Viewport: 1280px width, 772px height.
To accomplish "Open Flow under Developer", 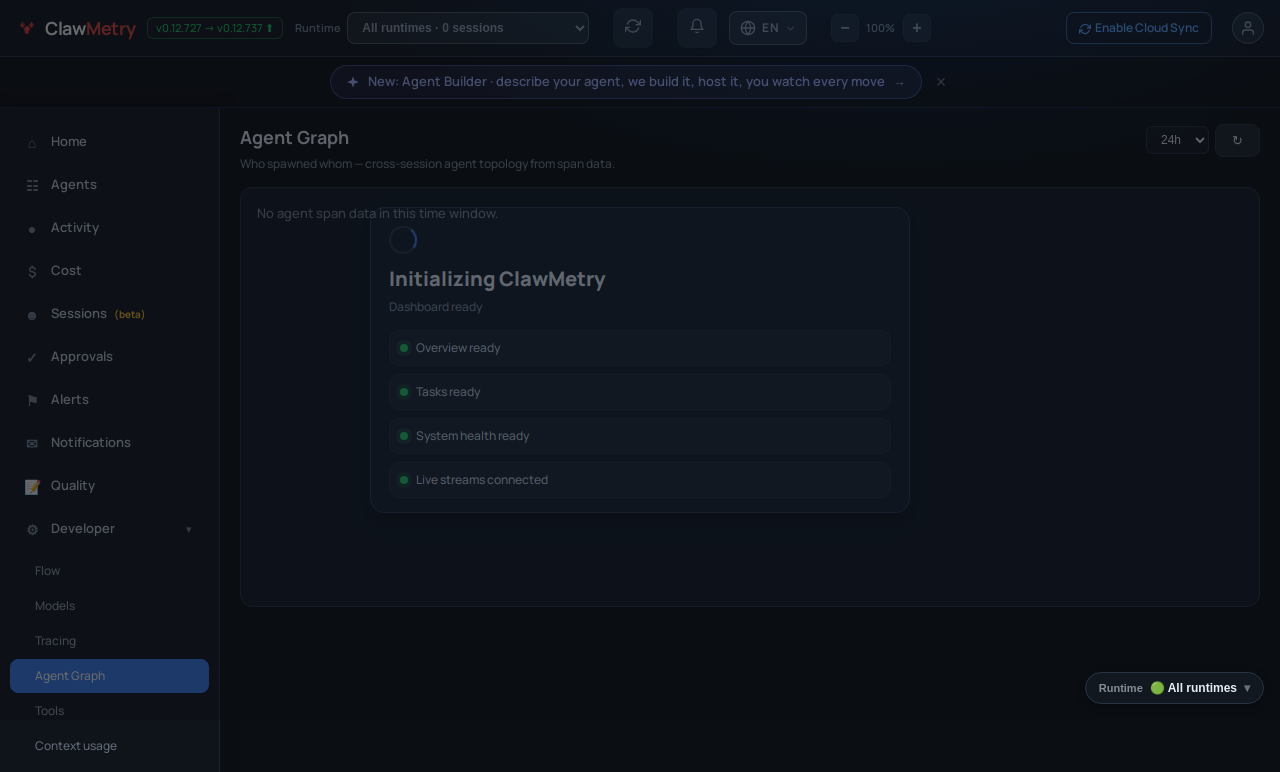I will click(110, 571).
